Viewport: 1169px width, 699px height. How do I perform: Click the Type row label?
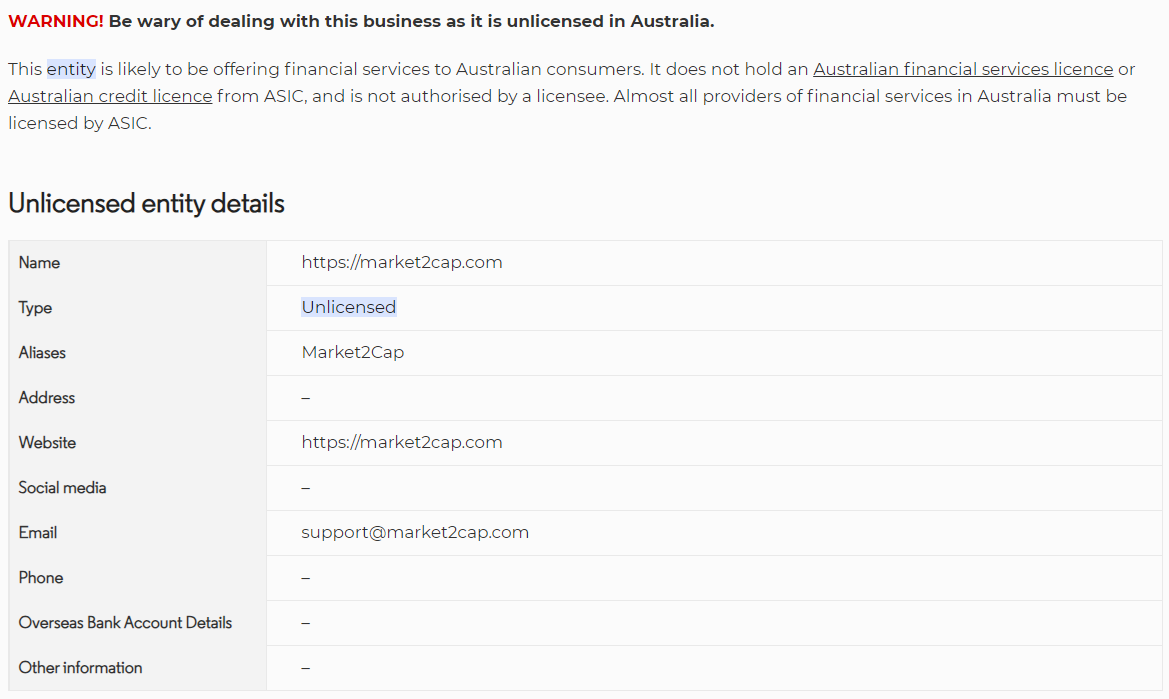[x=35, y=308]
